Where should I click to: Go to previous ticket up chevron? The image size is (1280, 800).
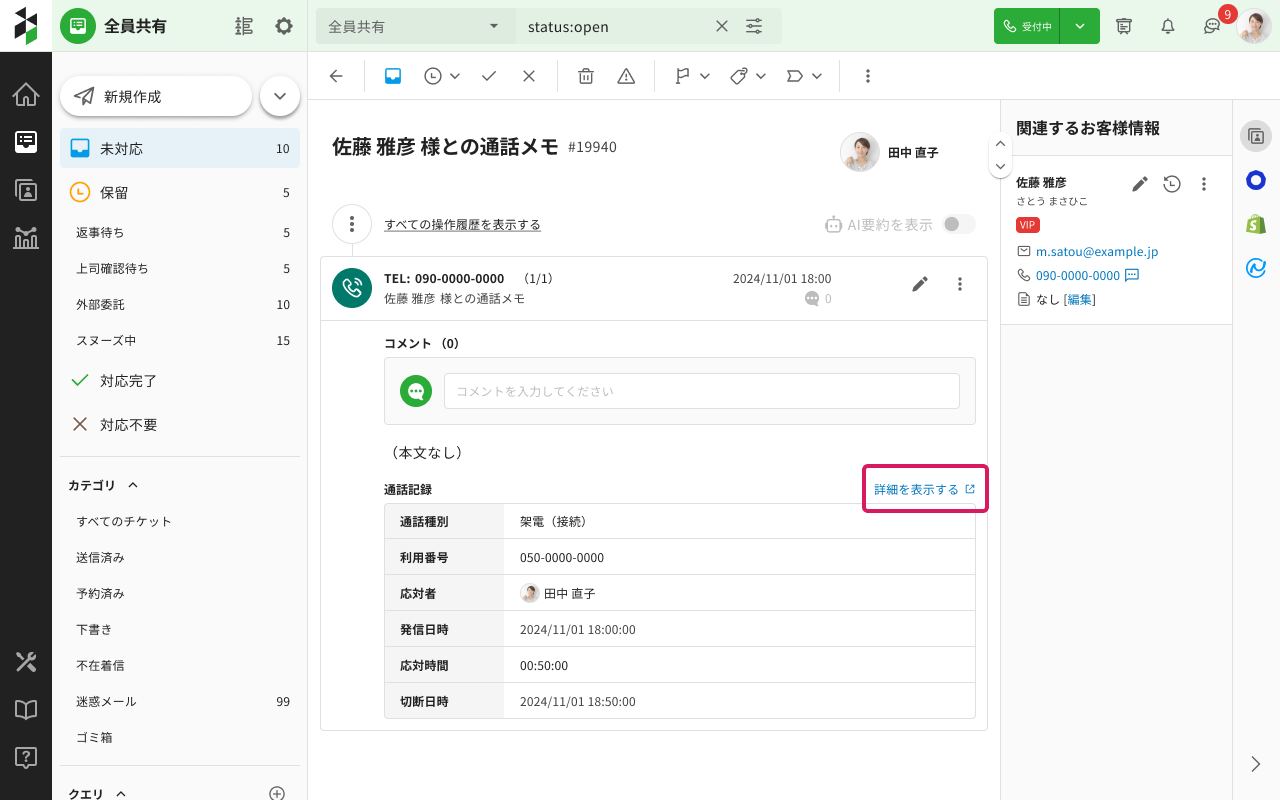click(x=1000, y=144)
